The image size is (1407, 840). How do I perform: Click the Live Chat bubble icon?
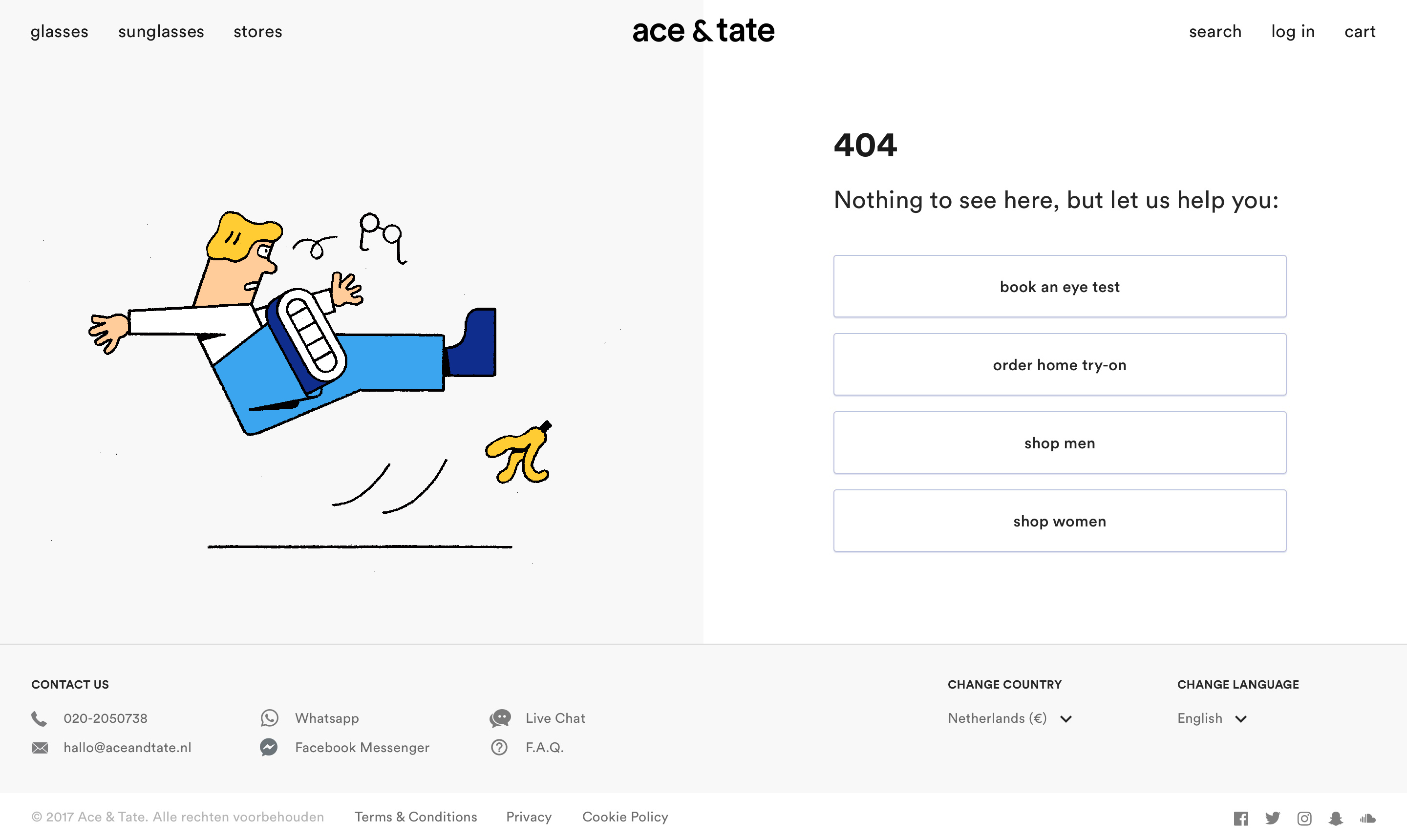[500, 718]
